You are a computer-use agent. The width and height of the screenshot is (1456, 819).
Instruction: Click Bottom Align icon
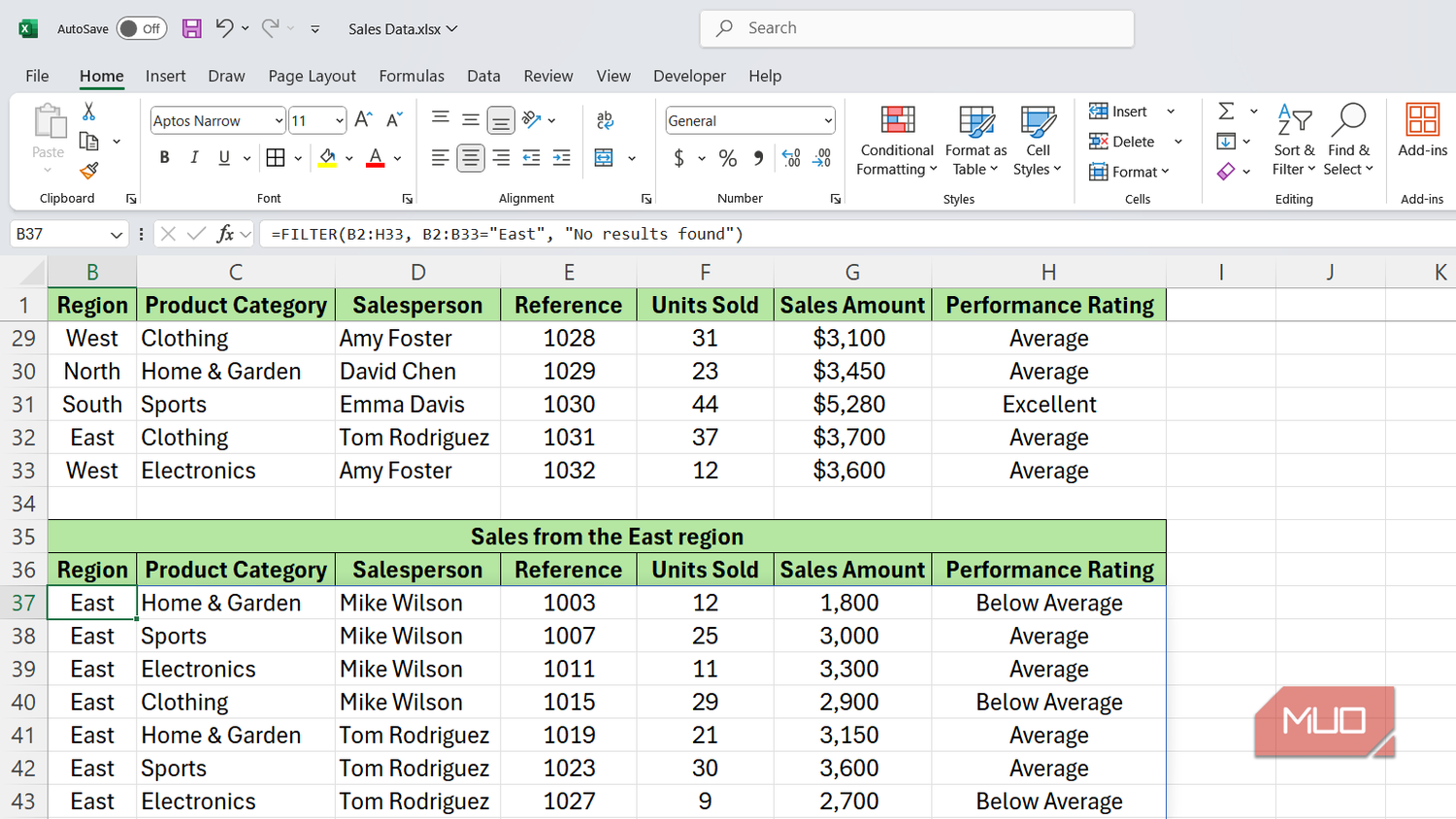click(x=501, y=120)
